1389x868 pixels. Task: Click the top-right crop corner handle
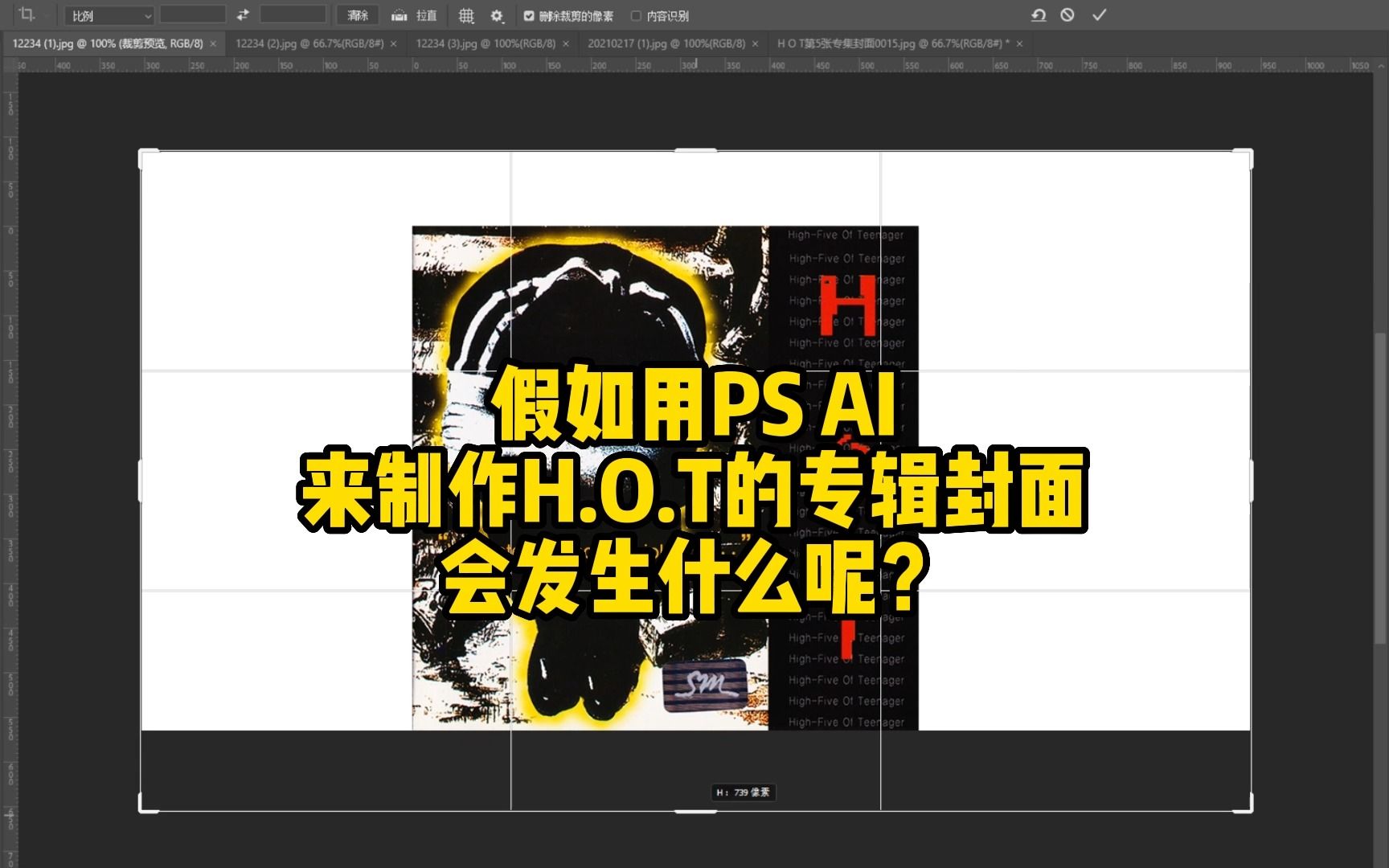point(1249,153)
